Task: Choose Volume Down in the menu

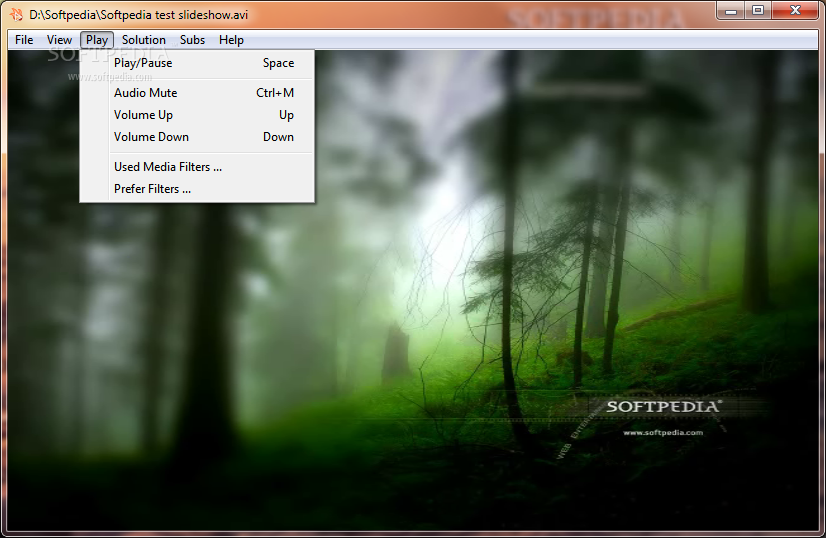Action: [198, 137]
